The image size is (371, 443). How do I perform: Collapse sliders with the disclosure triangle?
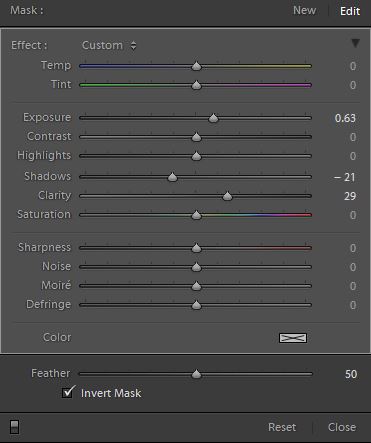[x=355, y=43]
